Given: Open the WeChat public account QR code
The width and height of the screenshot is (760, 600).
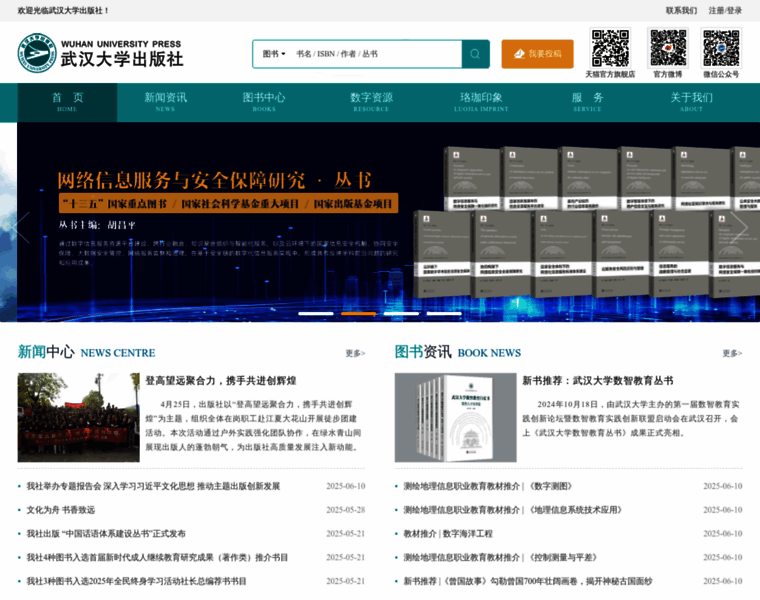Looking at the screenshot, I should pyautogui.click(x=721, y=48).
